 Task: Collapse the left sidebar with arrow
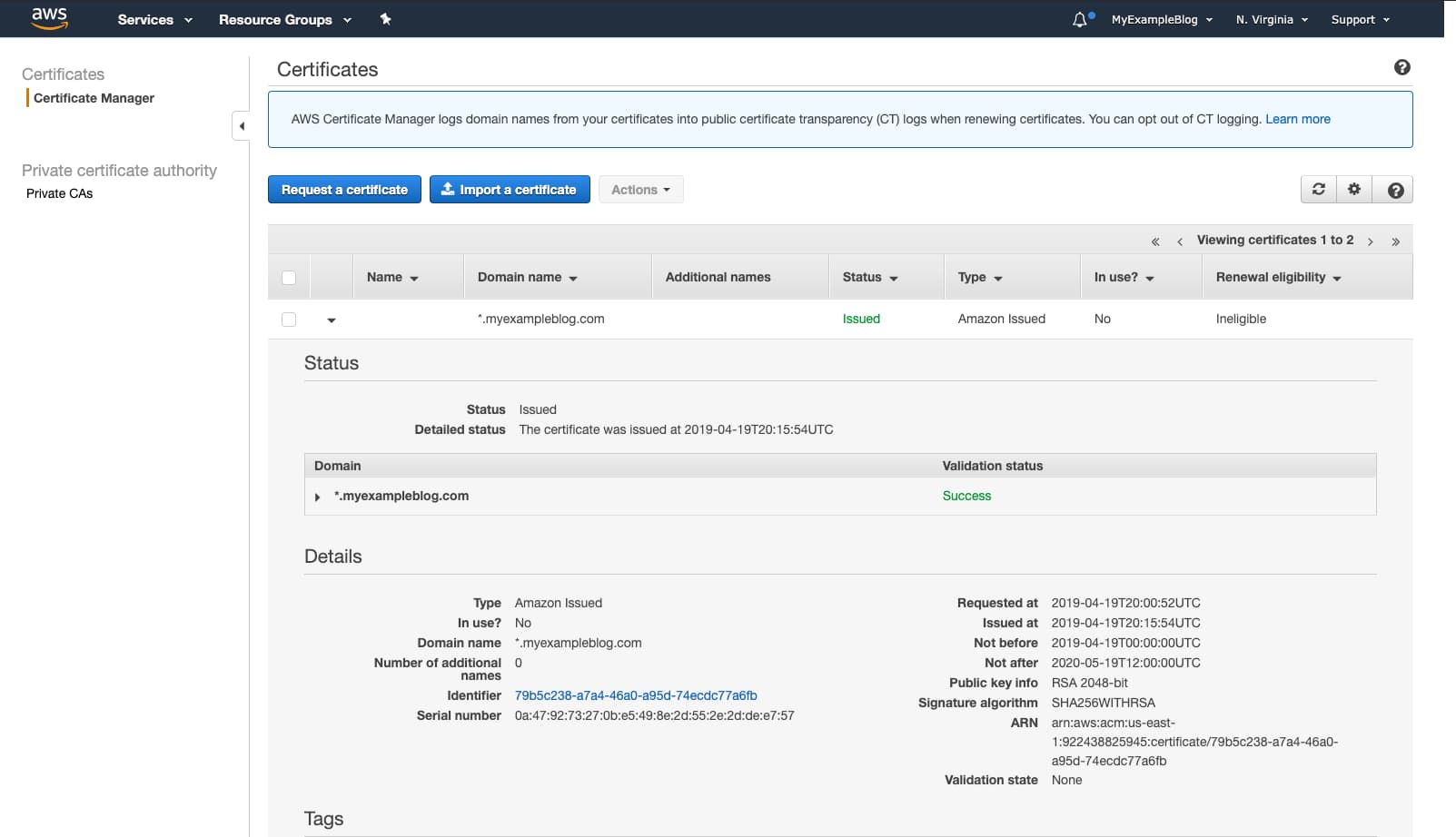pos(242,126)
